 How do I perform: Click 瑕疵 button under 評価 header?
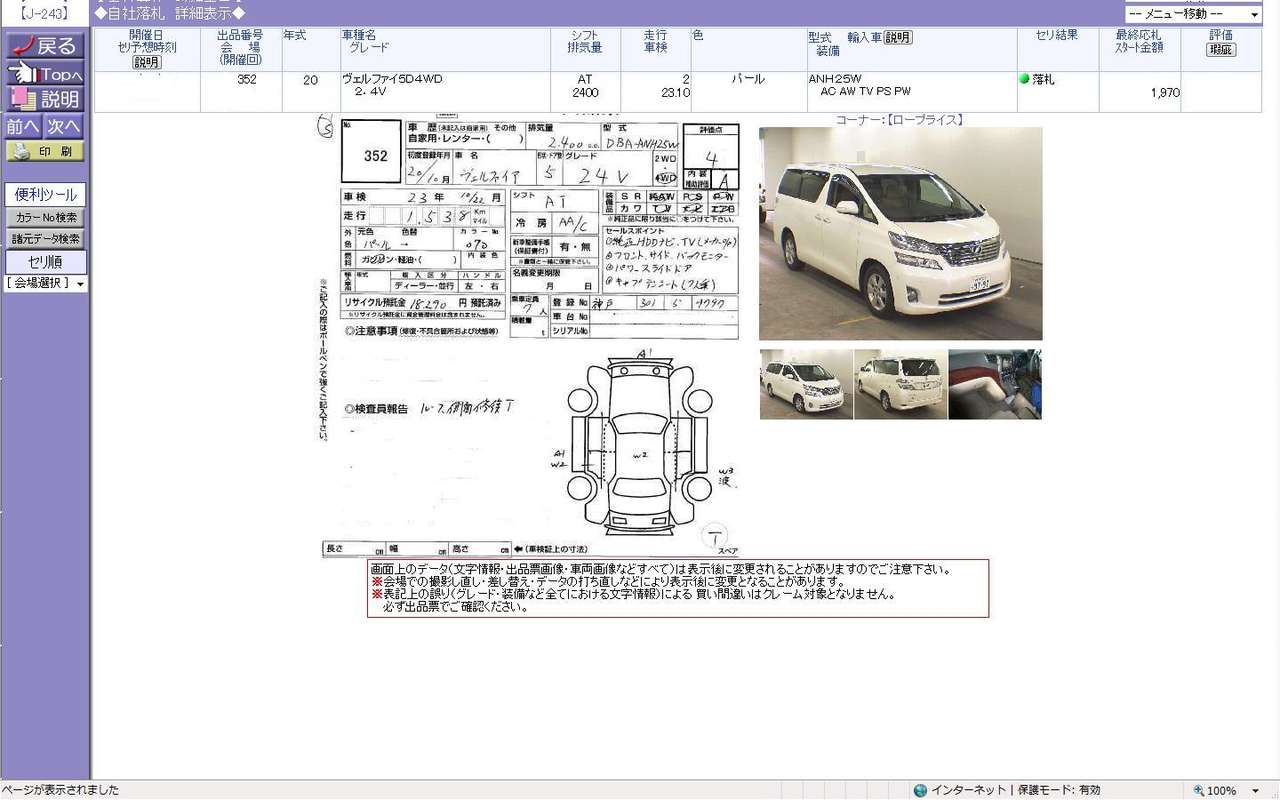[1220, 49]
